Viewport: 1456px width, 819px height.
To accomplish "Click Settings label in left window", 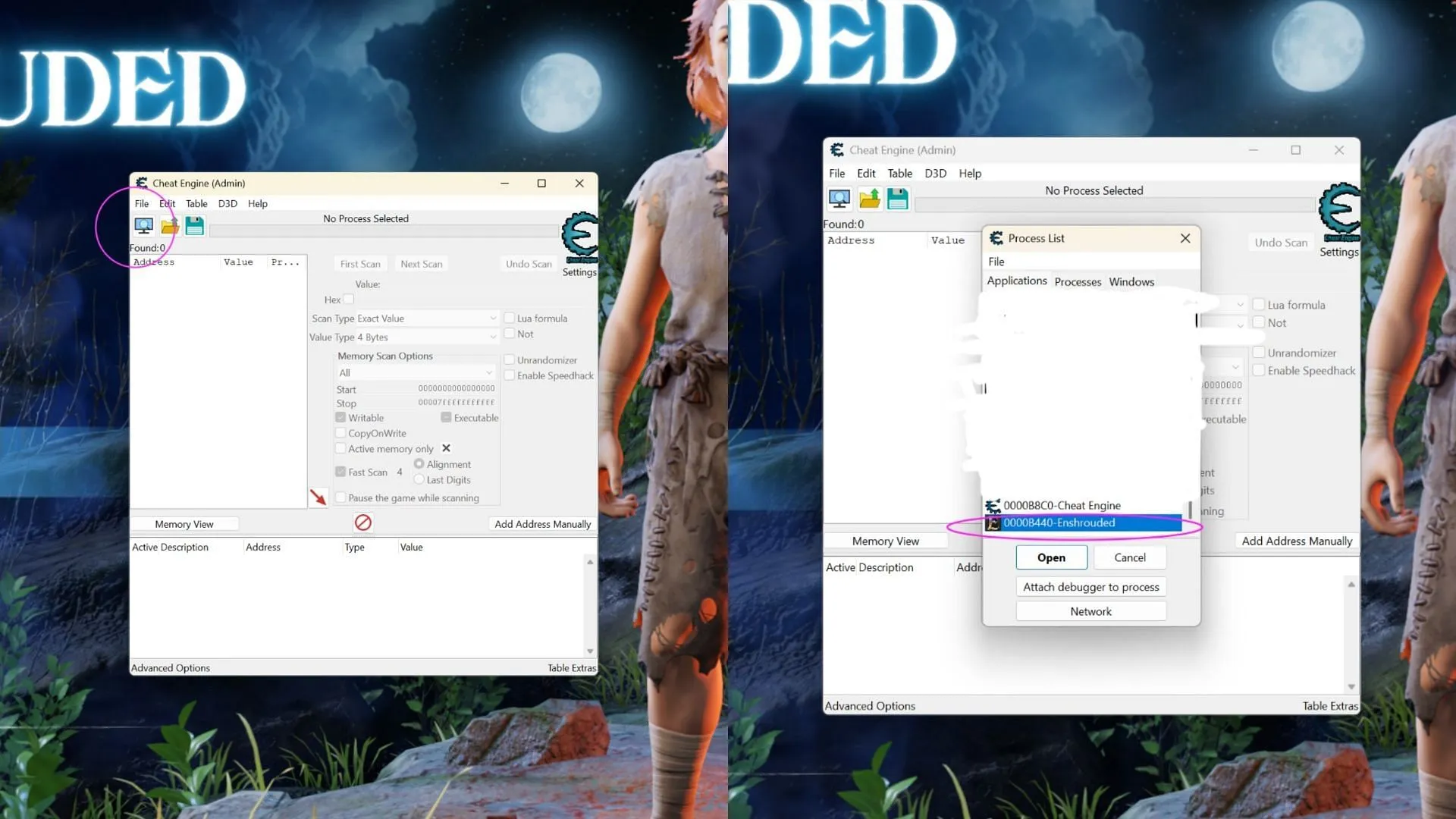I will tap(579, 272).
